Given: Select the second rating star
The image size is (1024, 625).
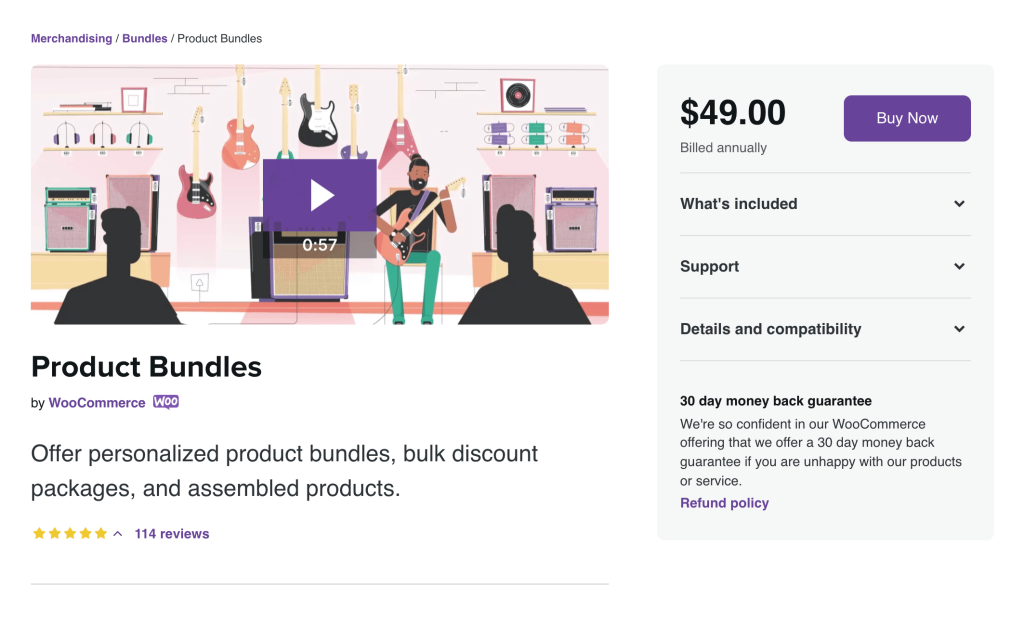Looking at the screenshot, I should point(55,533).
